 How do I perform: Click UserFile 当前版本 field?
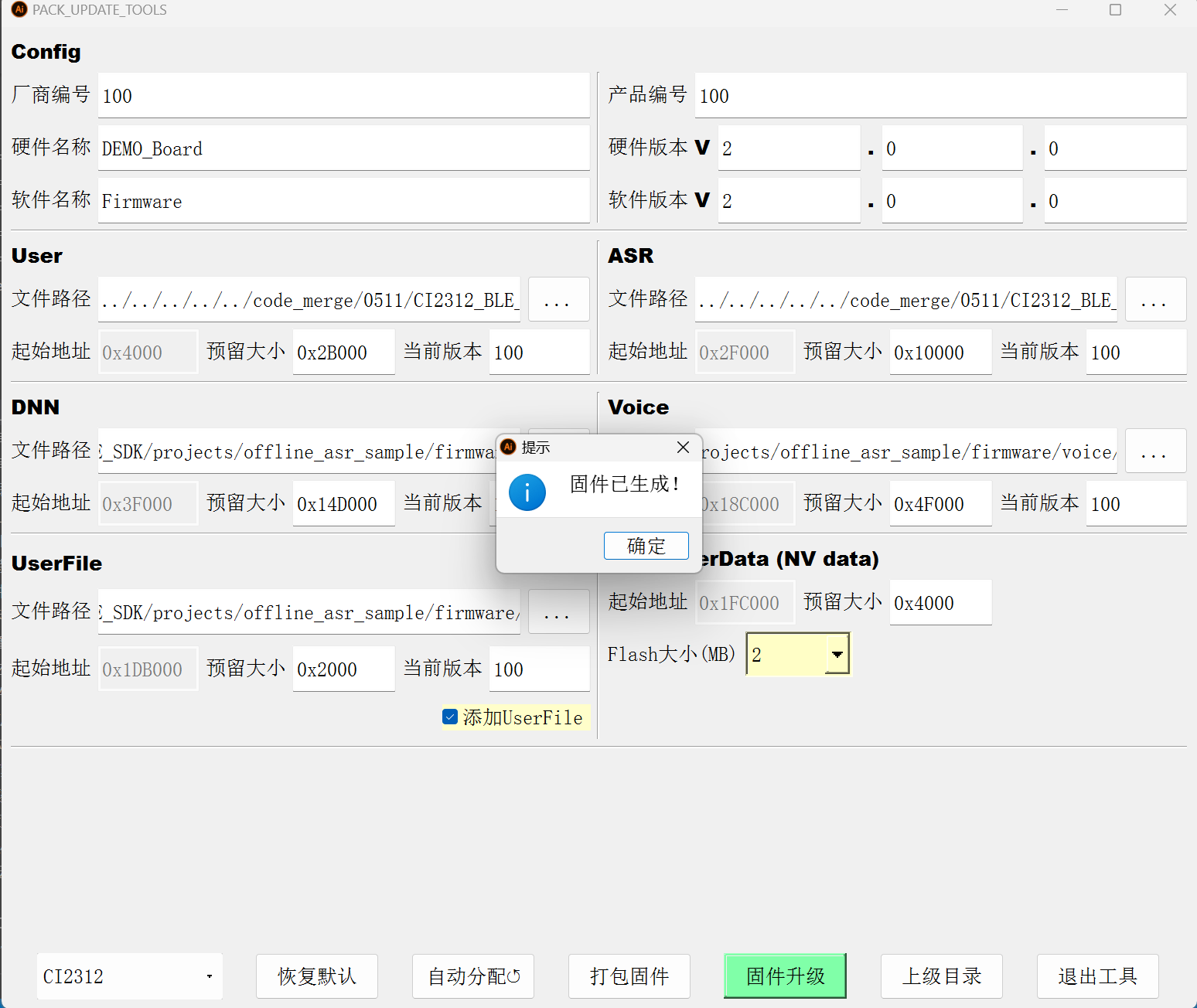tap(539, 669)
